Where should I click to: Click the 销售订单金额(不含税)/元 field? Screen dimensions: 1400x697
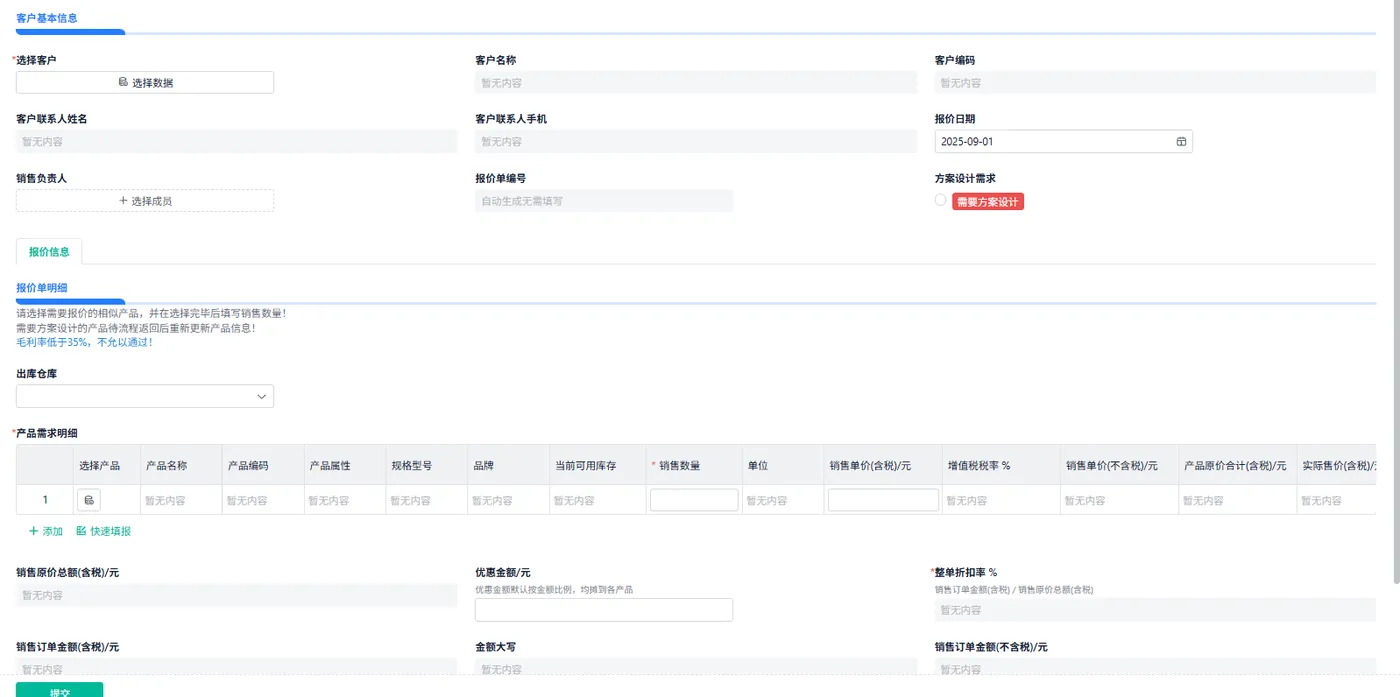(1155, 669)
